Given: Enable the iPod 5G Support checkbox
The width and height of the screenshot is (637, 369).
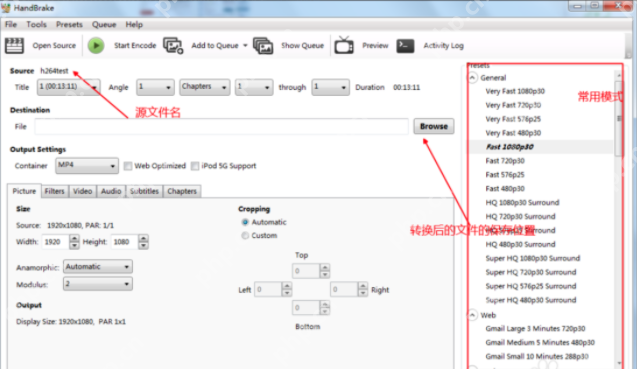Looking at the screenshot, I should 195,166.
